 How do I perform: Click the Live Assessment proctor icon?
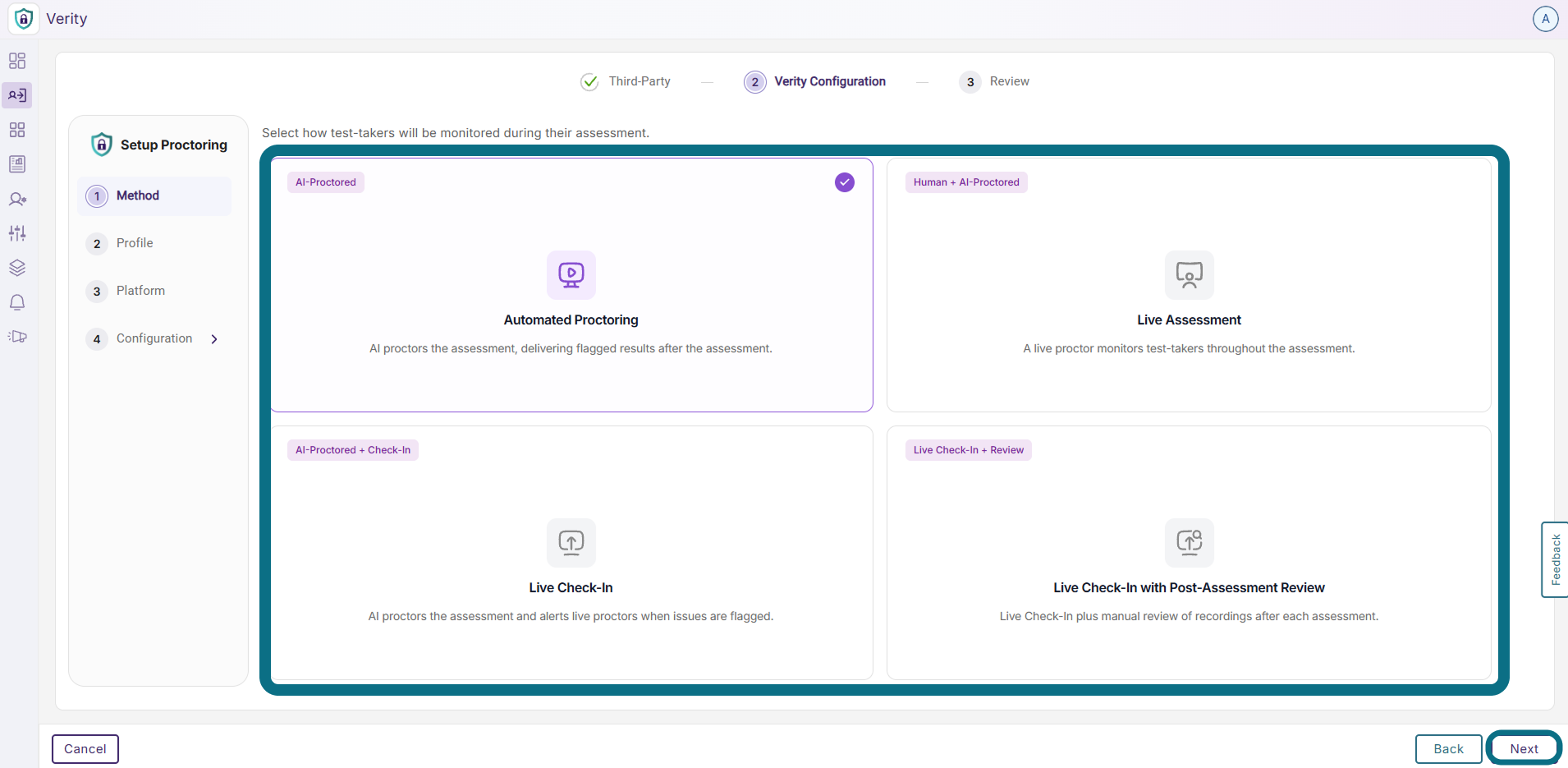point(1189,274)
